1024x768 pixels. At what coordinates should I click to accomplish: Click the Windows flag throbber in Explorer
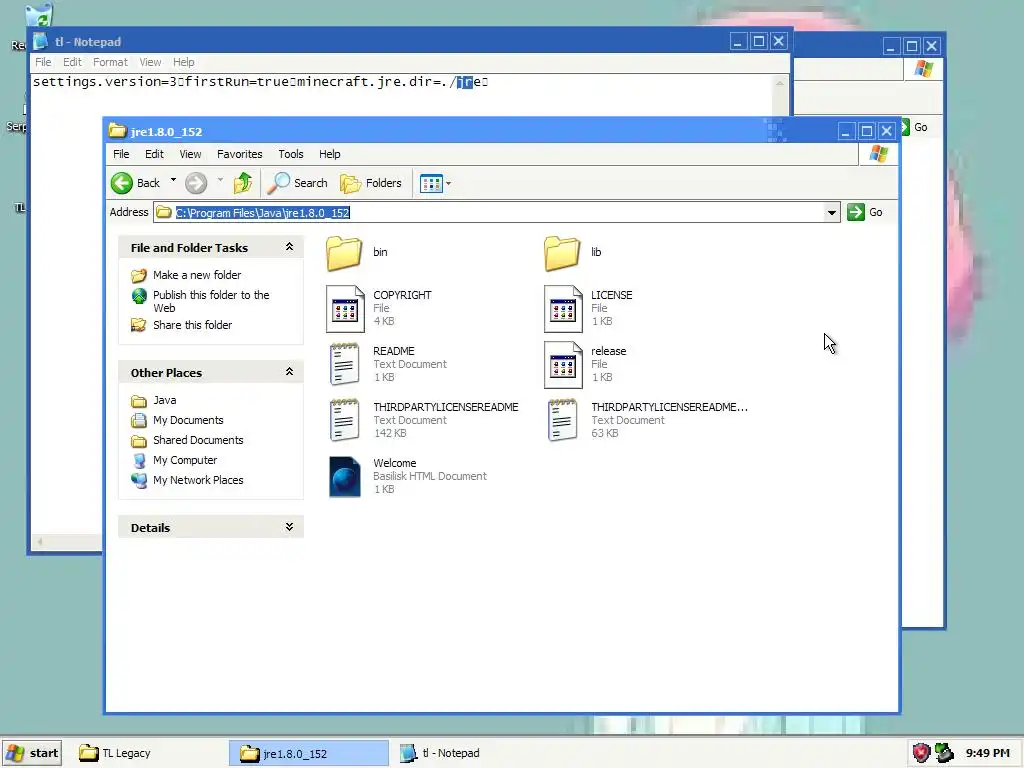[x=878, y=154]
